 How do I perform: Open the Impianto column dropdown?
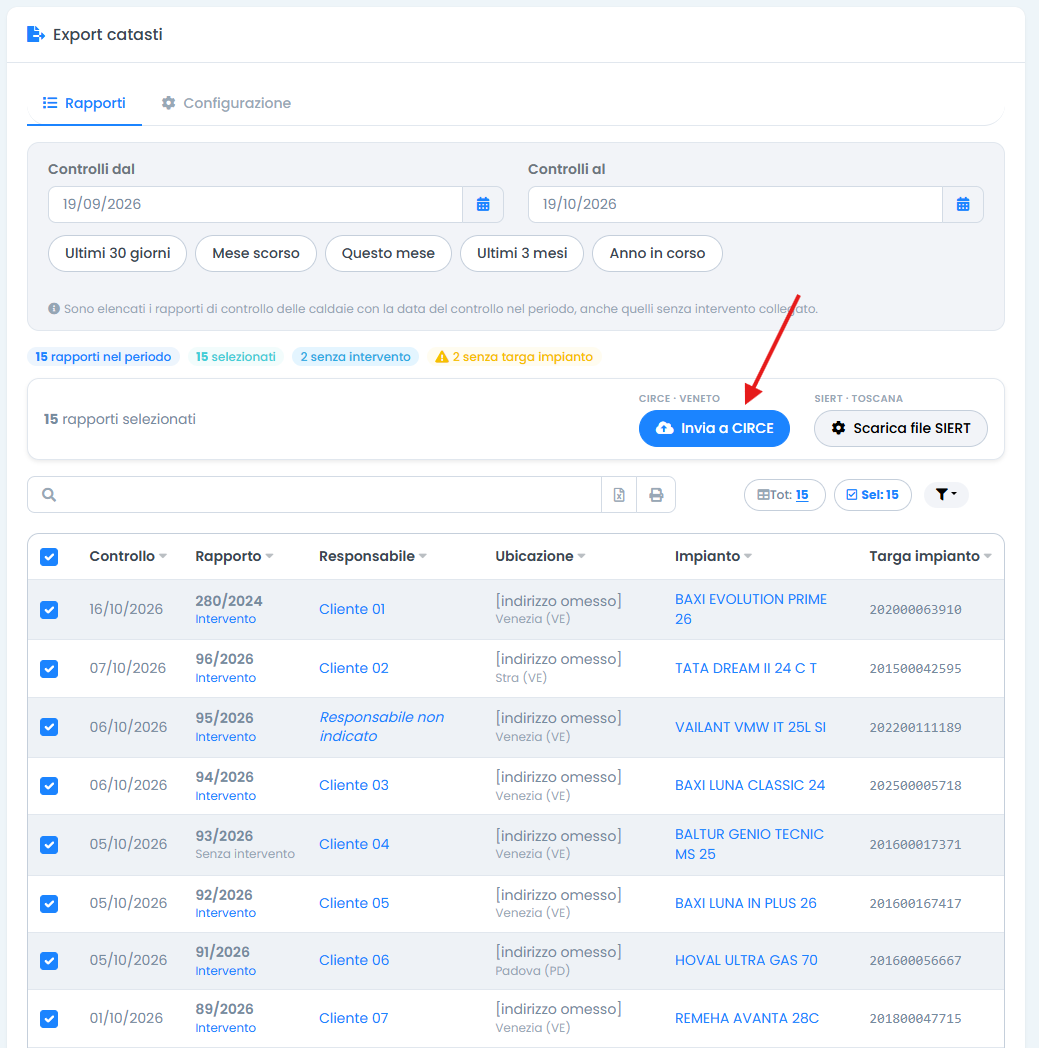[748, 556]
